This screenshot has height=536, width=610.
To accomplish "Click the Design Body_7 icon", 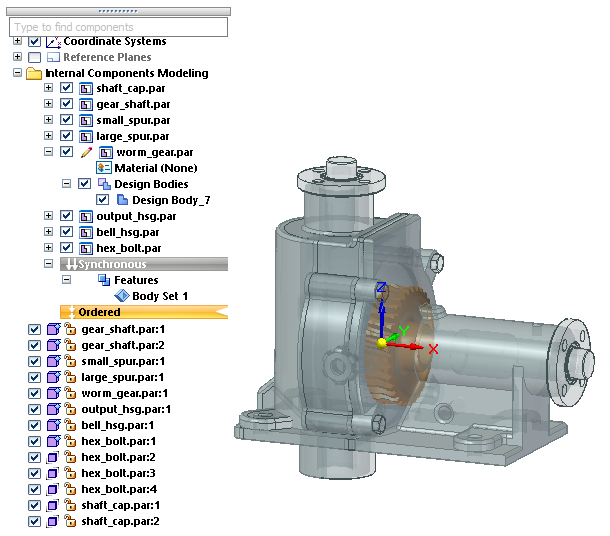I will pyautogui.click(x=122, y=200).
